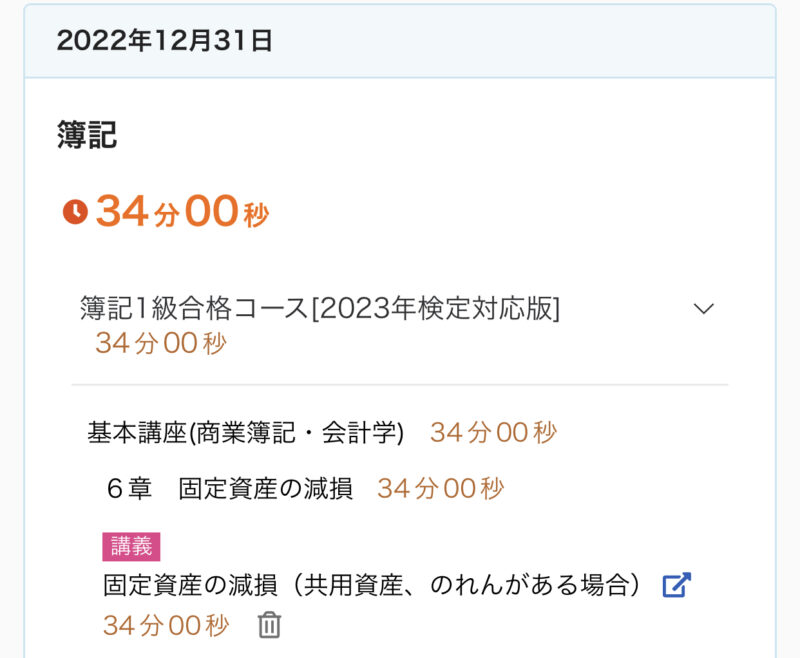The image size is (800, 658).
Task: Click the 秒 unit in the total time
Action: pyautogui.click(x=256, y=215)
